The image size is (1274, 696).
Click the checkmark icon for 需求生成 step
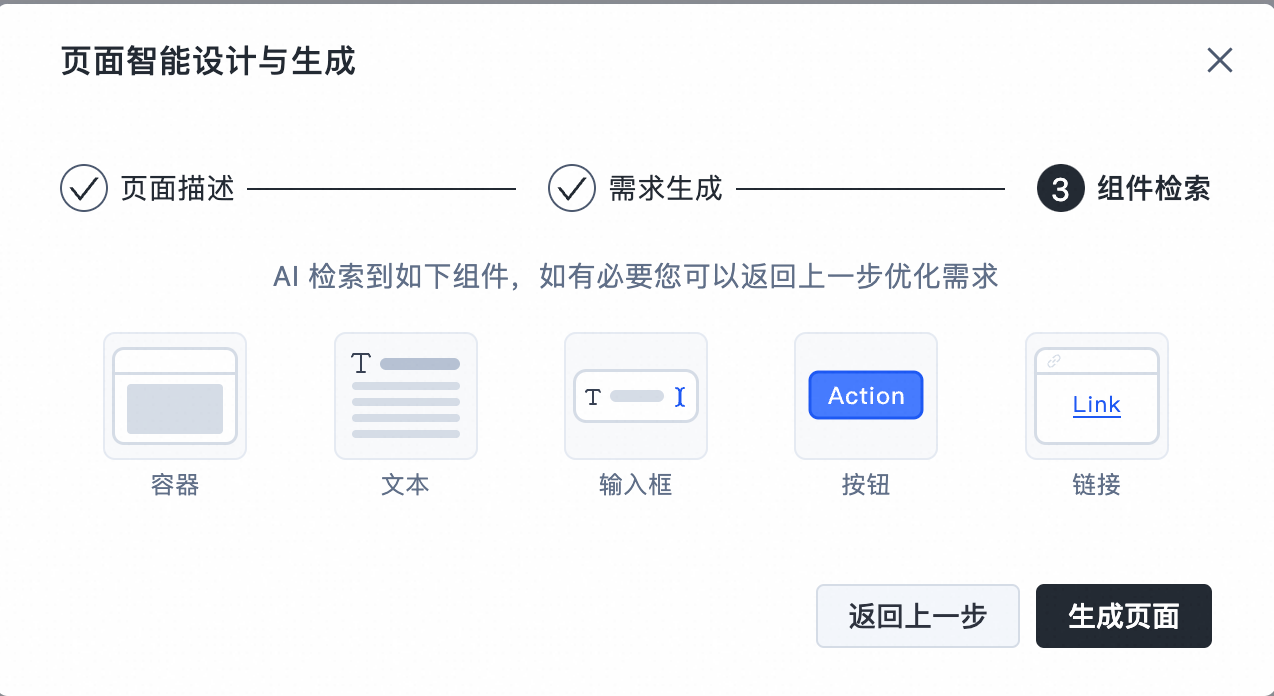(572, 188)
